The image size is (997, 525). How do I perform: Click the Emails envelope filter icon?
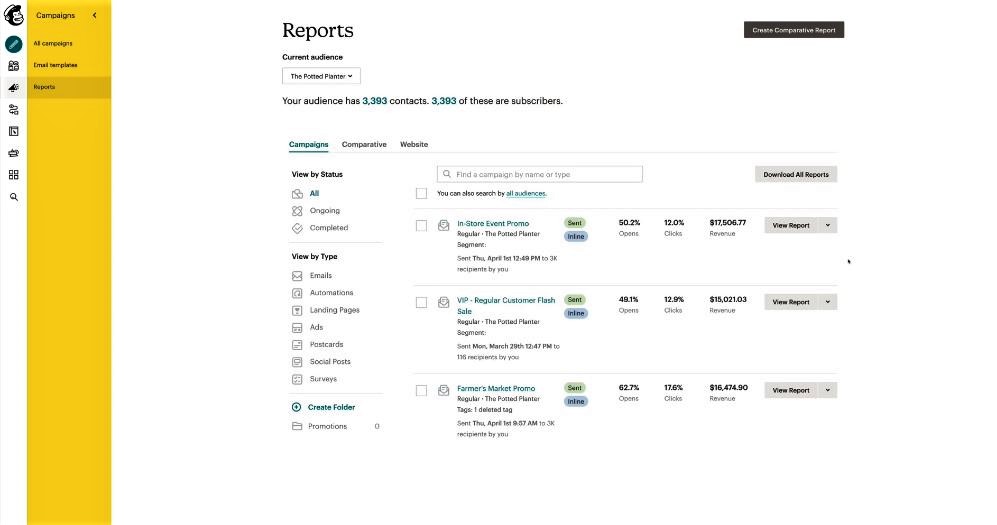[x=297, y=276]
